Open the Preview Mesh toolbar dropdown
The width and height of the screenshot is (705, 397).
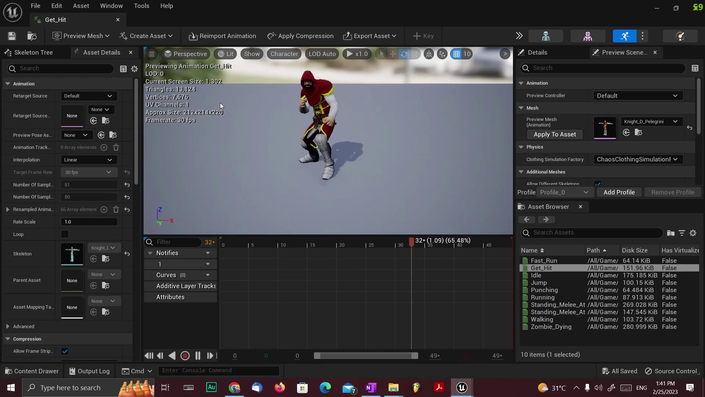coord(80,36)
